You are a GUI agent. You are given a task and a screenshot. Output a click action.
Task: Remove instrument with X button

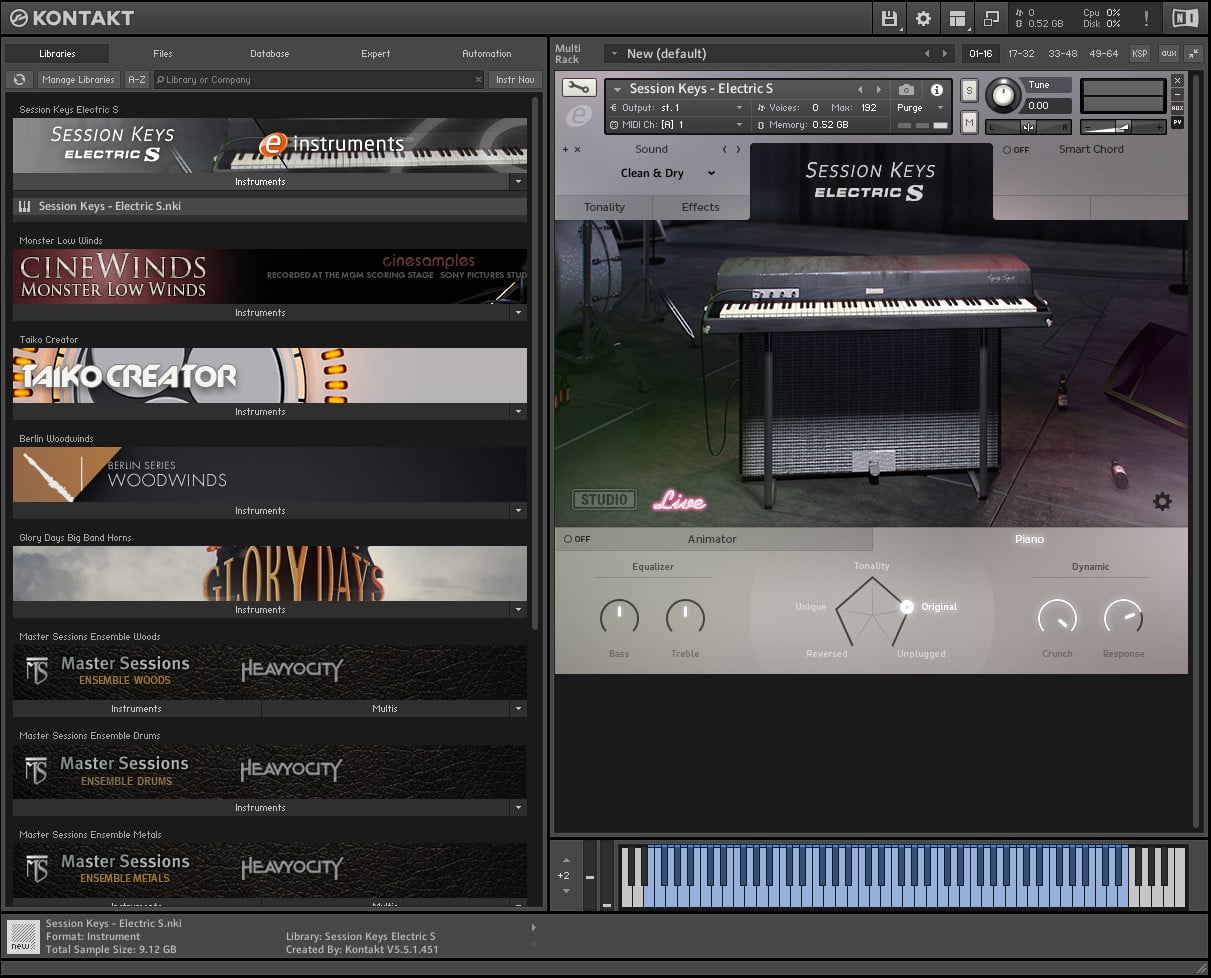1177,80
